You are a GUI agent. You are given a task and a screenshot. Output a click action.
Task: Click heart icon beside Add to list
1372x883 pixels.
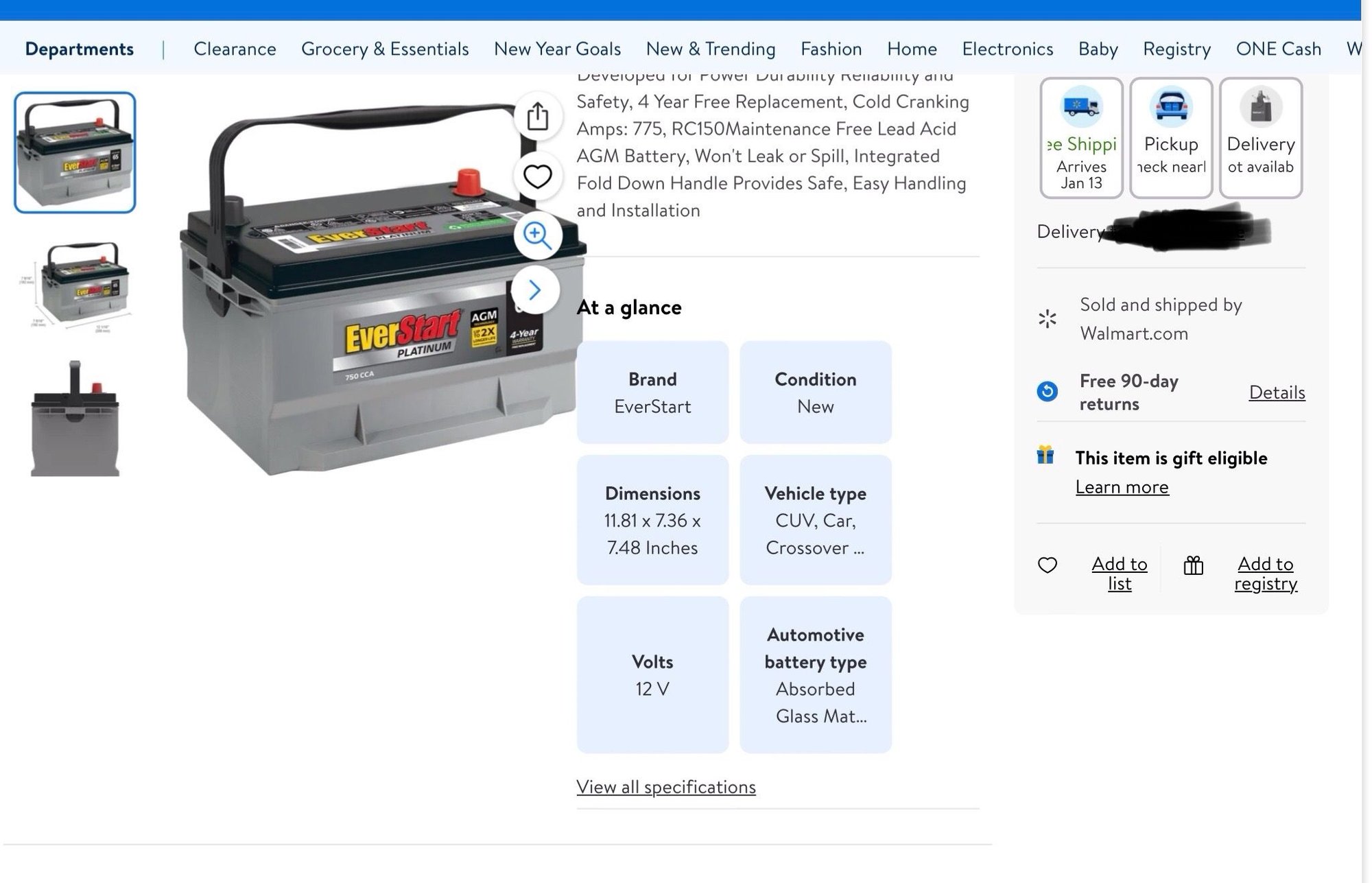click(1047, 565)
